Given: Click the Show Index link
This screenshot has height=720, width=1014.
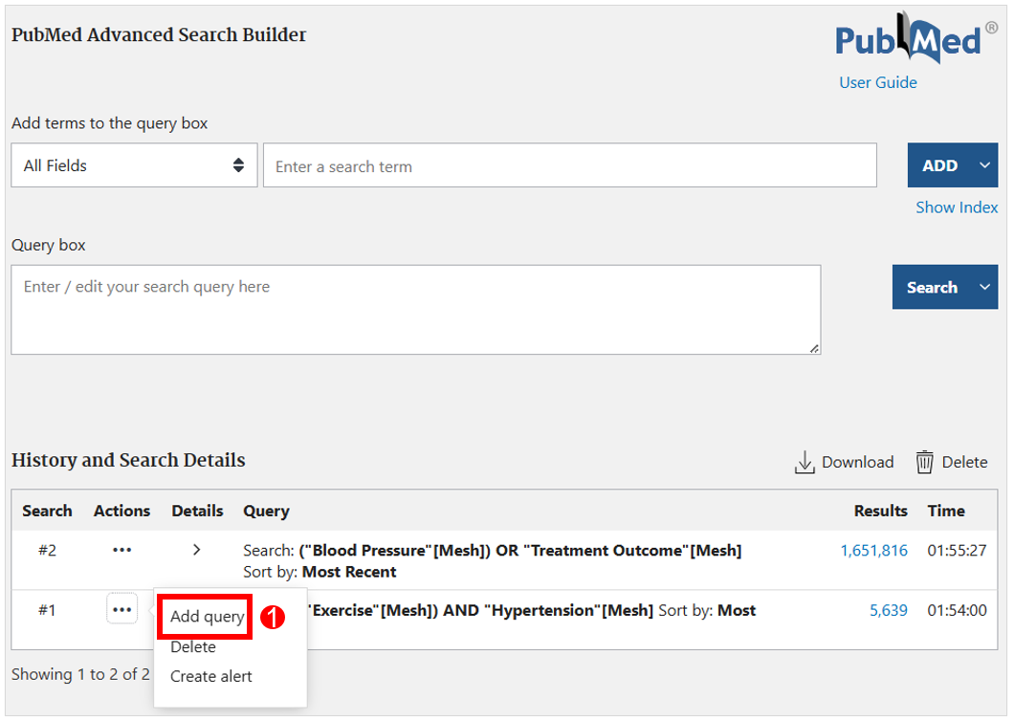Looking at the screenshot, I should (x=956, y=208).
